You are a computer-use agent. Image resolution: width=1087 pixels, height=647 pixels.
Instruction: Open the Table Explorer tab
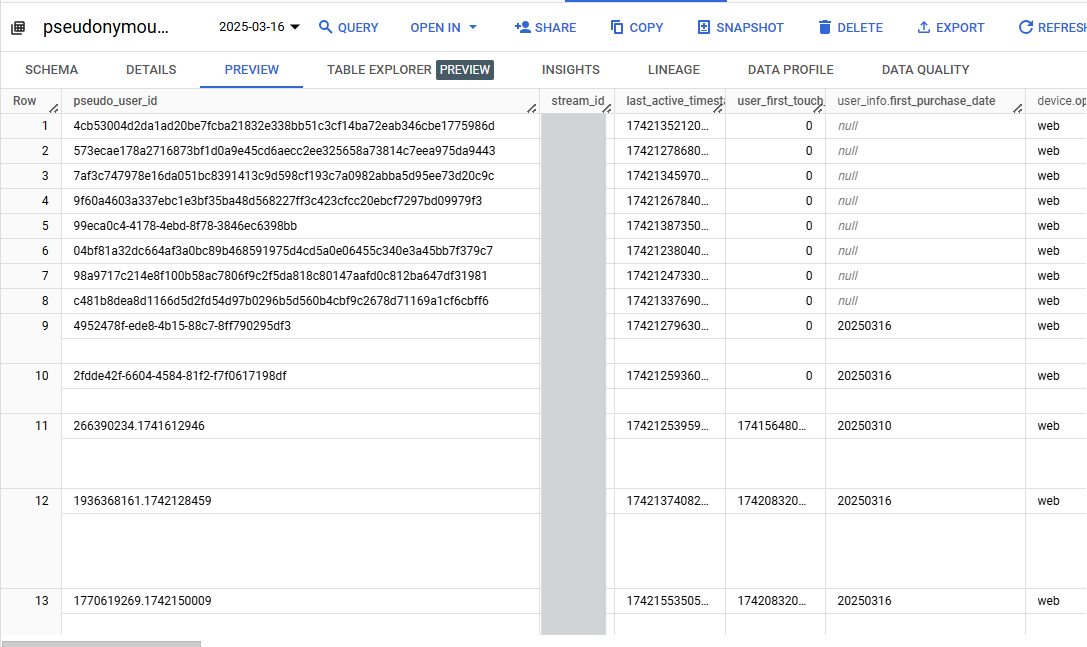point(410,70)
